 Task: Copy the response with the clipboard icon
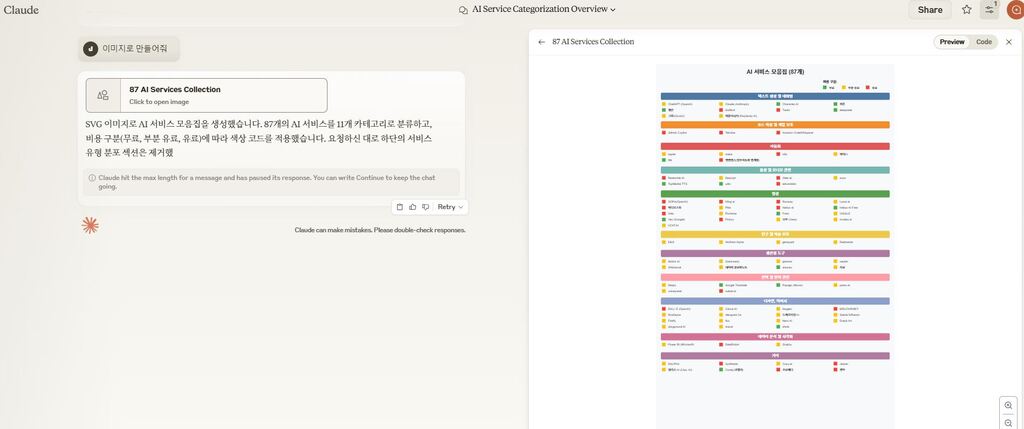point(400,207)
